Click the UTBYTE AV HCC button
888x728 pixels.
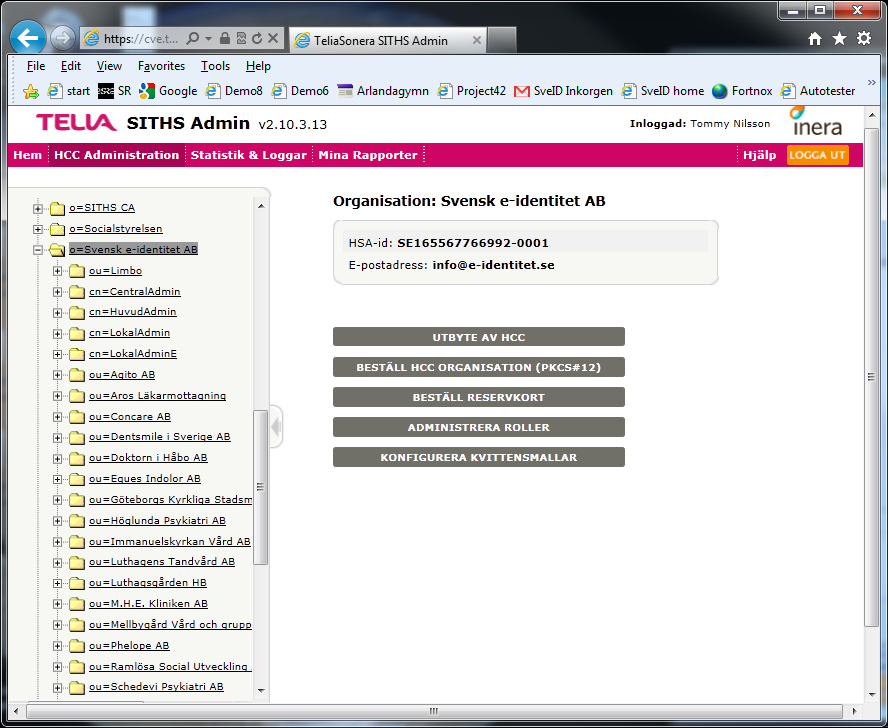(479, 337)
